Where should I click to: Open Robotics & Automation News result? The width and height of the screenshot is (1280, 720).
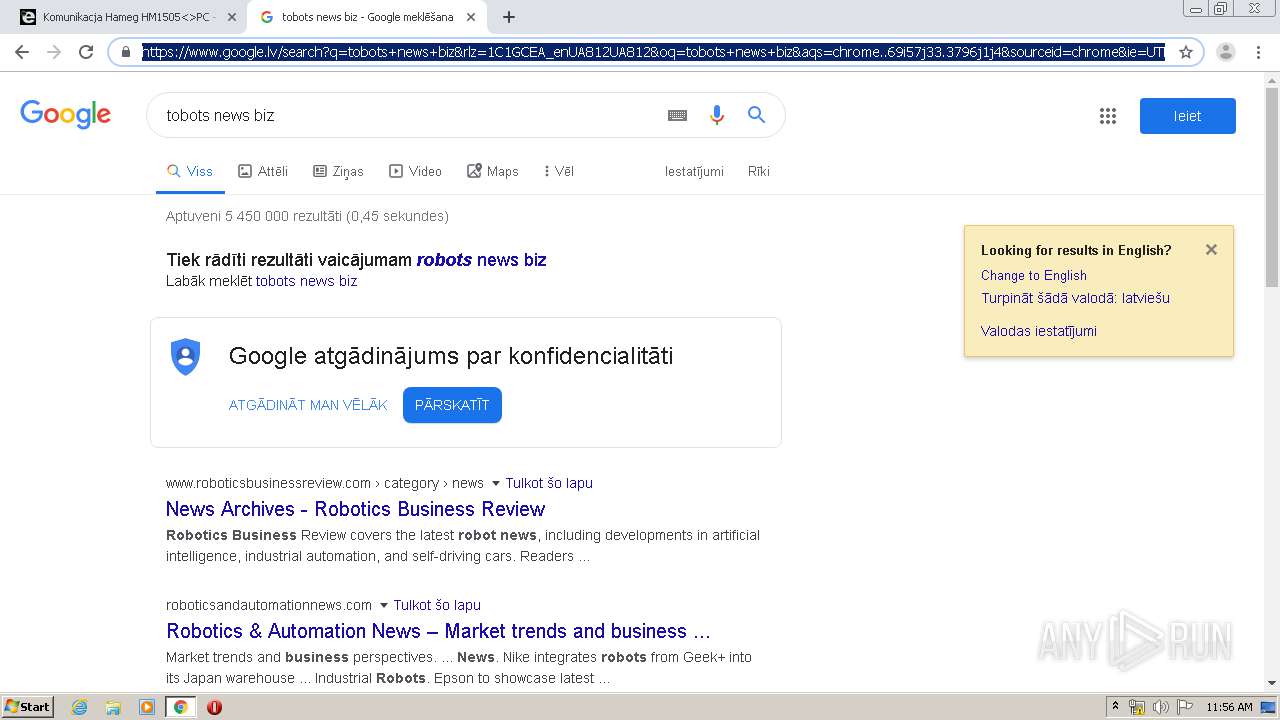[x=438, y=631]
